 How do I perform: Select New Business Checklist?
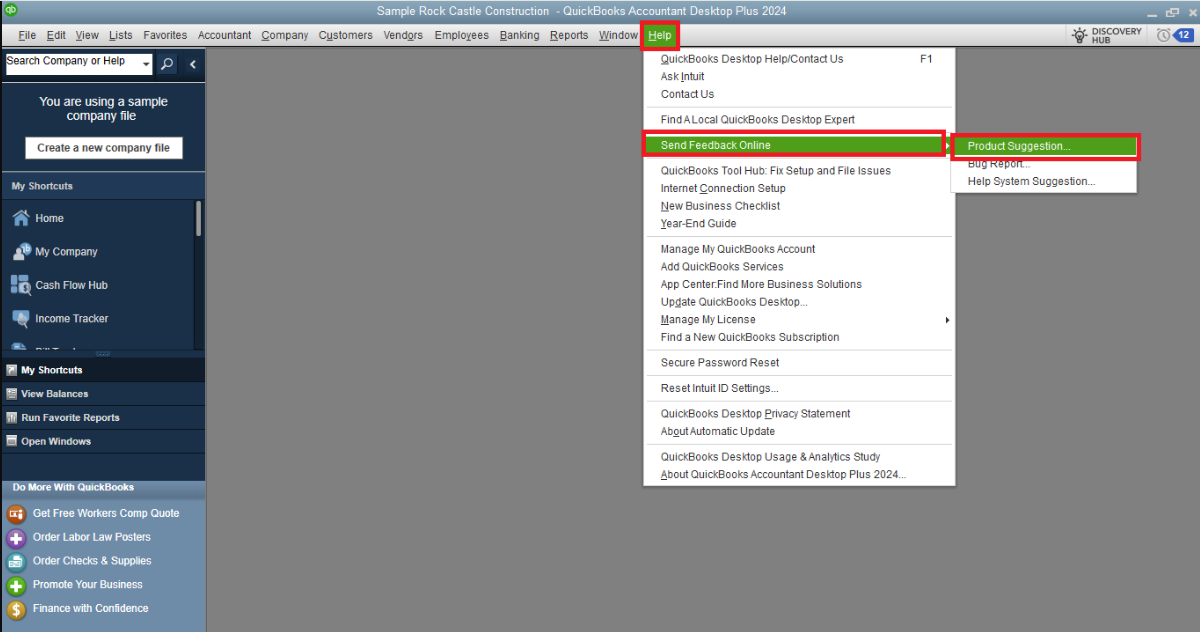(799, 206)
